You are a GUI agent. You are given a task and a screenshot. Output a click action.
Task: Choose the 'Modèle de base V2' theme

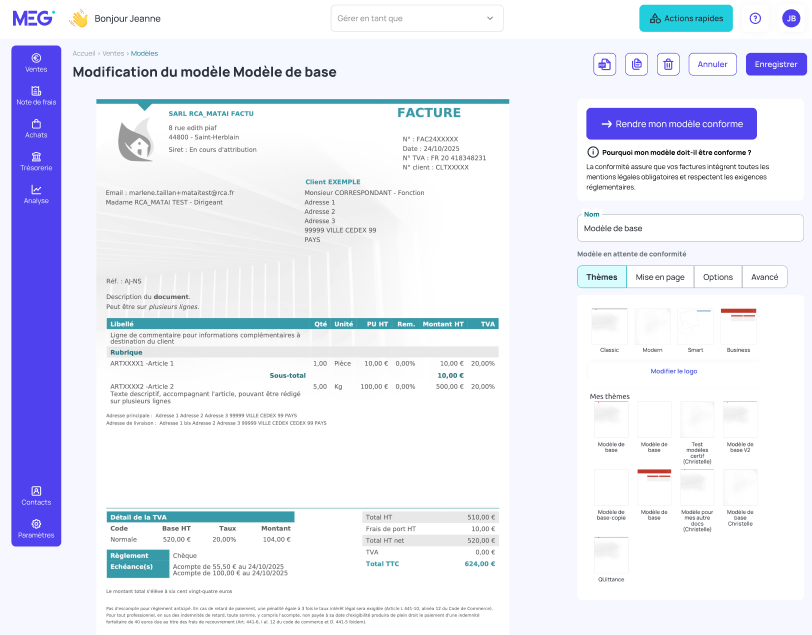[x=740, y=420]
